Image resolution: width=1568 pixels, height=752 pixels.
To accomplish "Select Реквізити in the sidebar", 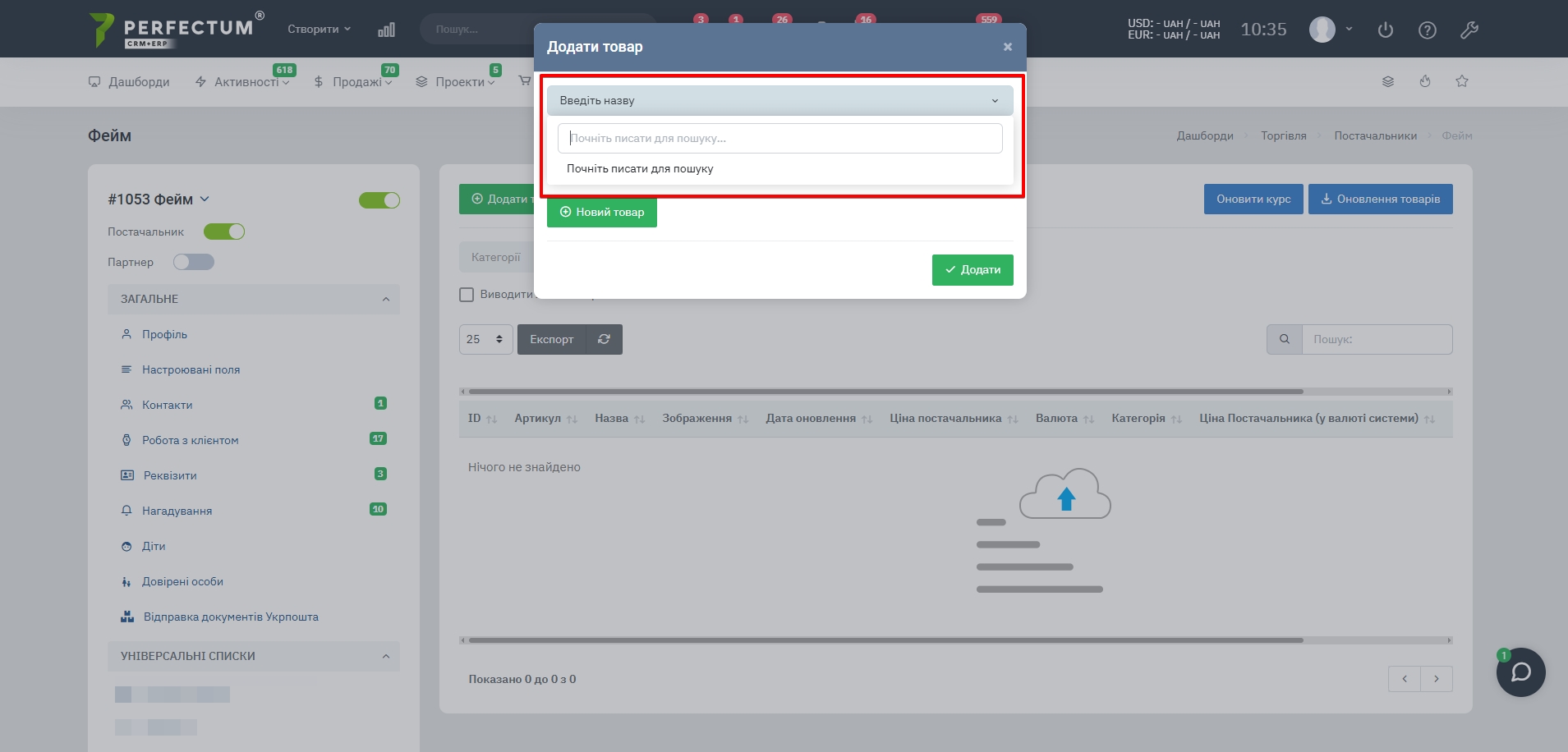I will [170, 475].
